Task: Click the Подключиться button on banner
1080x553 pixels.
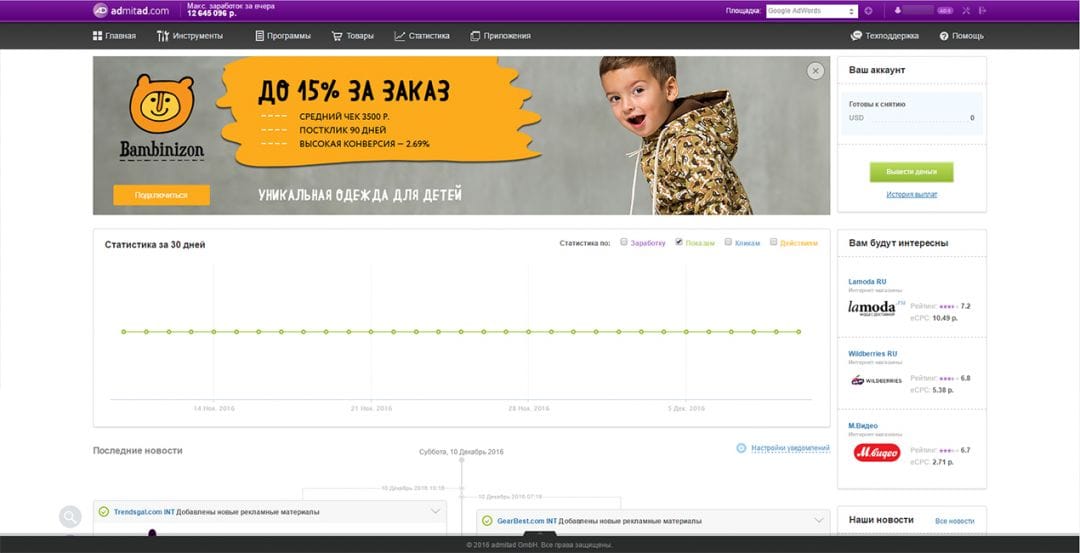Action: (x=161, y=195)
